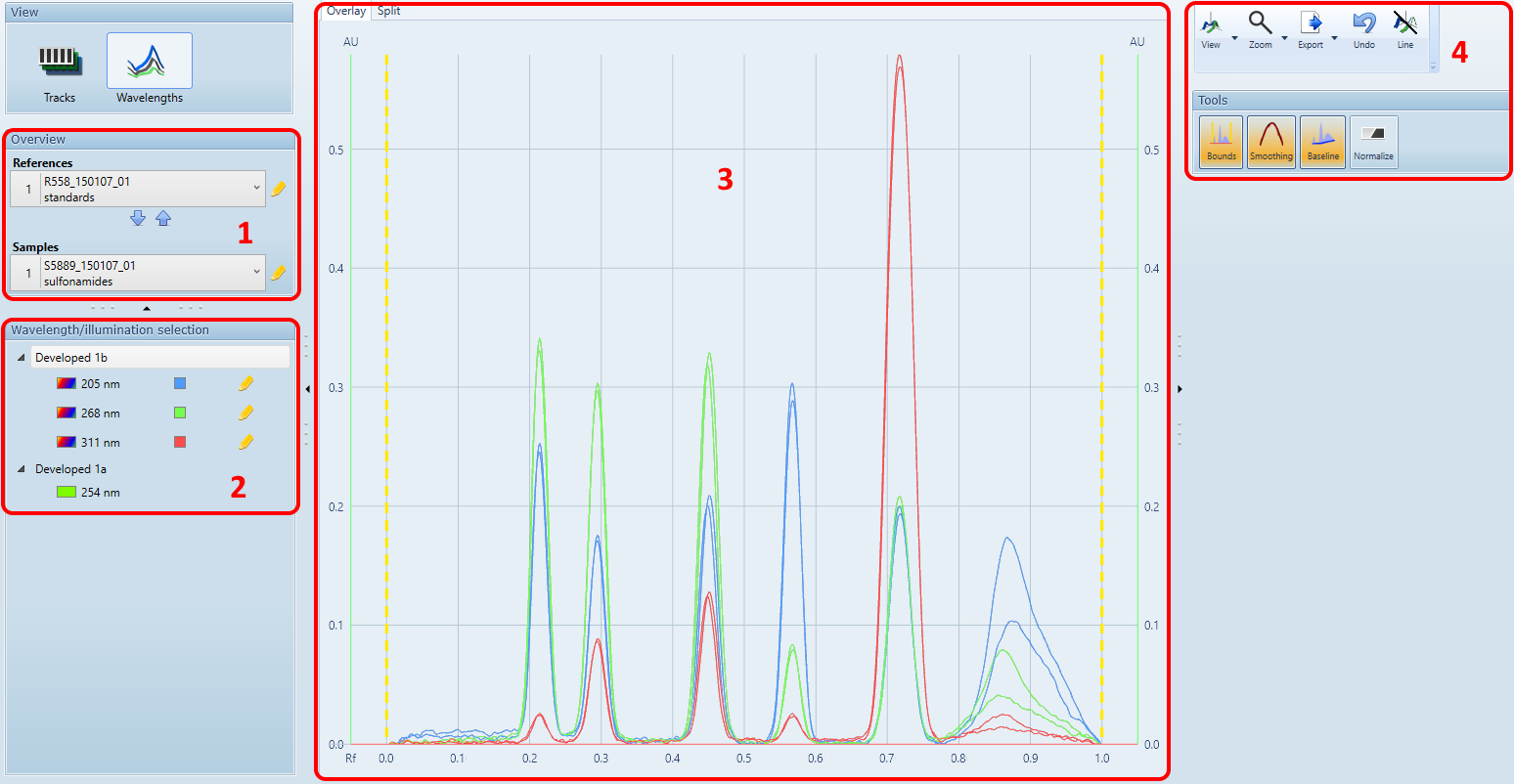Toggle the Baseline tool
Viewport: 1514px width, 784px height.
pos(1323,142)
